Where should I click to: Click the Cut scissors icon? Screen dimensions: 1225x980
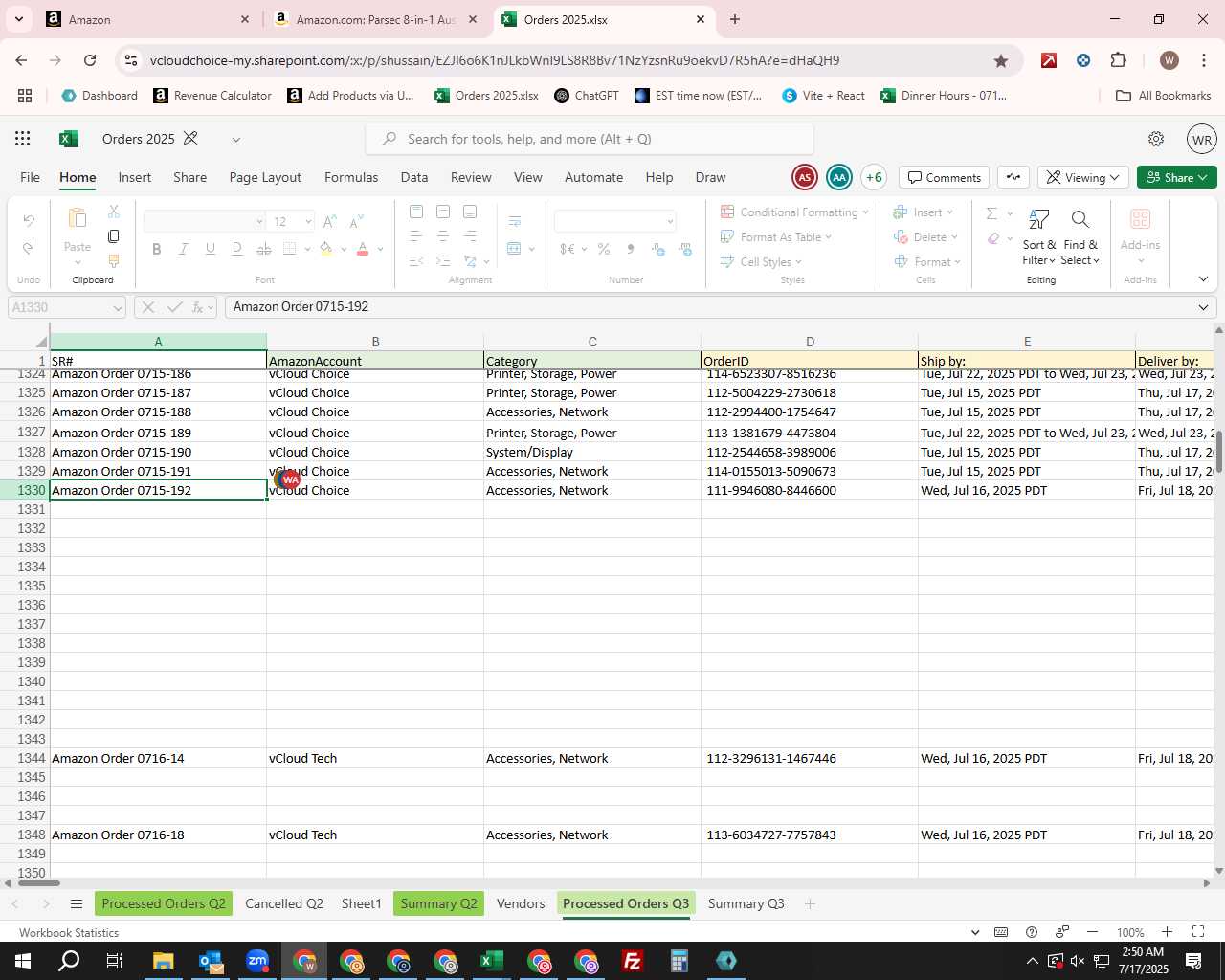[x=114, y=212]
